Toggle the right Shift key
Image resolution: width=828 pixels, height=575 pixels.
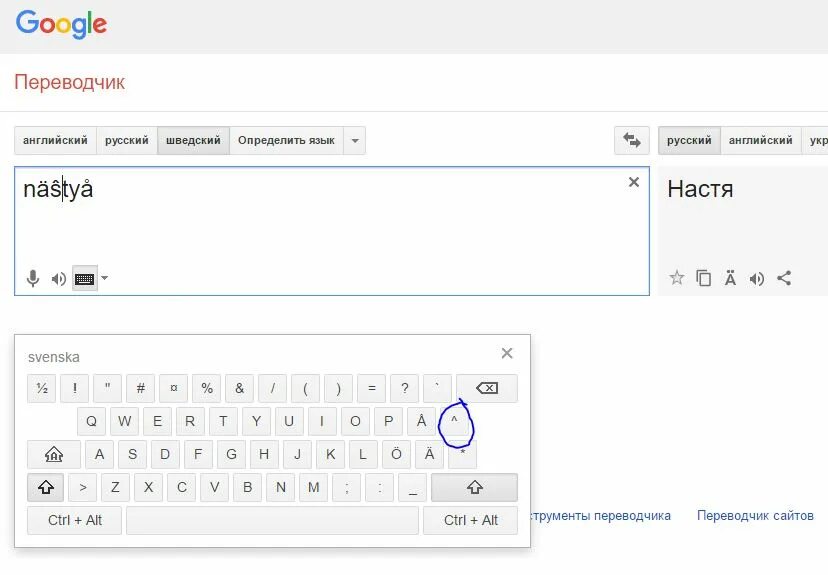(474, 487)
